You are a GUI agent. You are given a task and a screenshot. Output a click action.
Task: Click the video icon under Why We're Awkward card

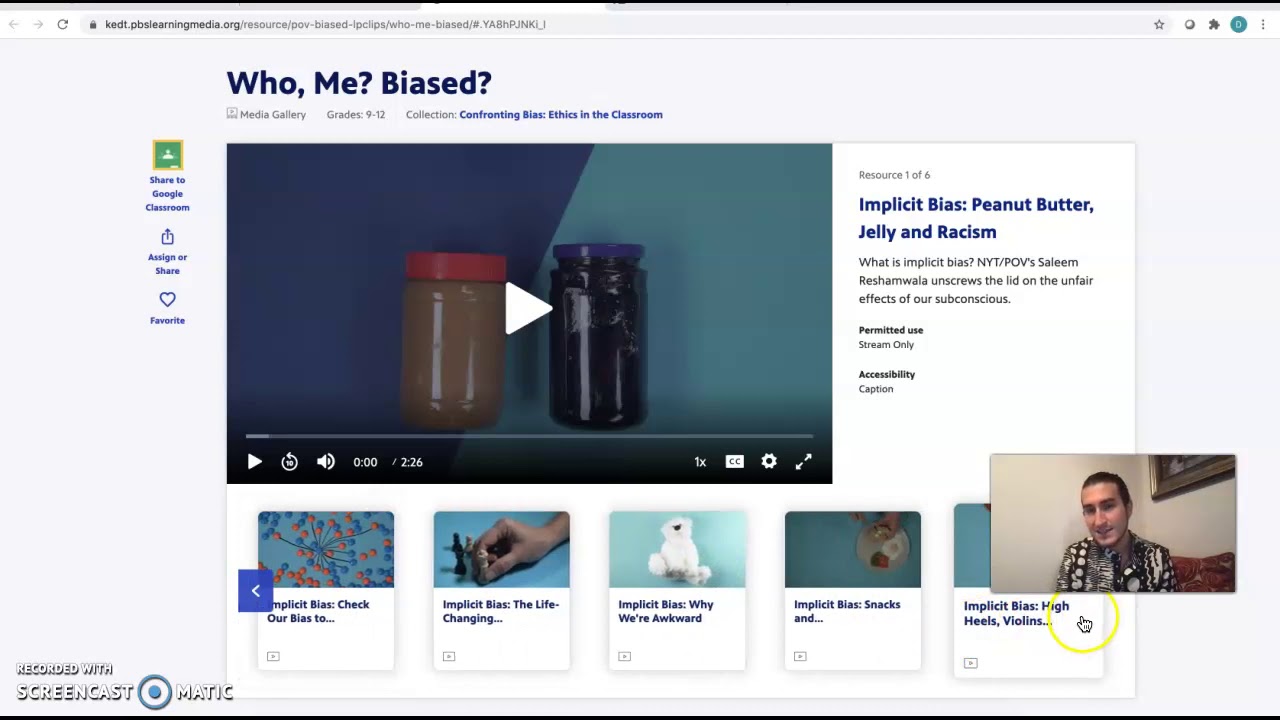pos(624,656)
